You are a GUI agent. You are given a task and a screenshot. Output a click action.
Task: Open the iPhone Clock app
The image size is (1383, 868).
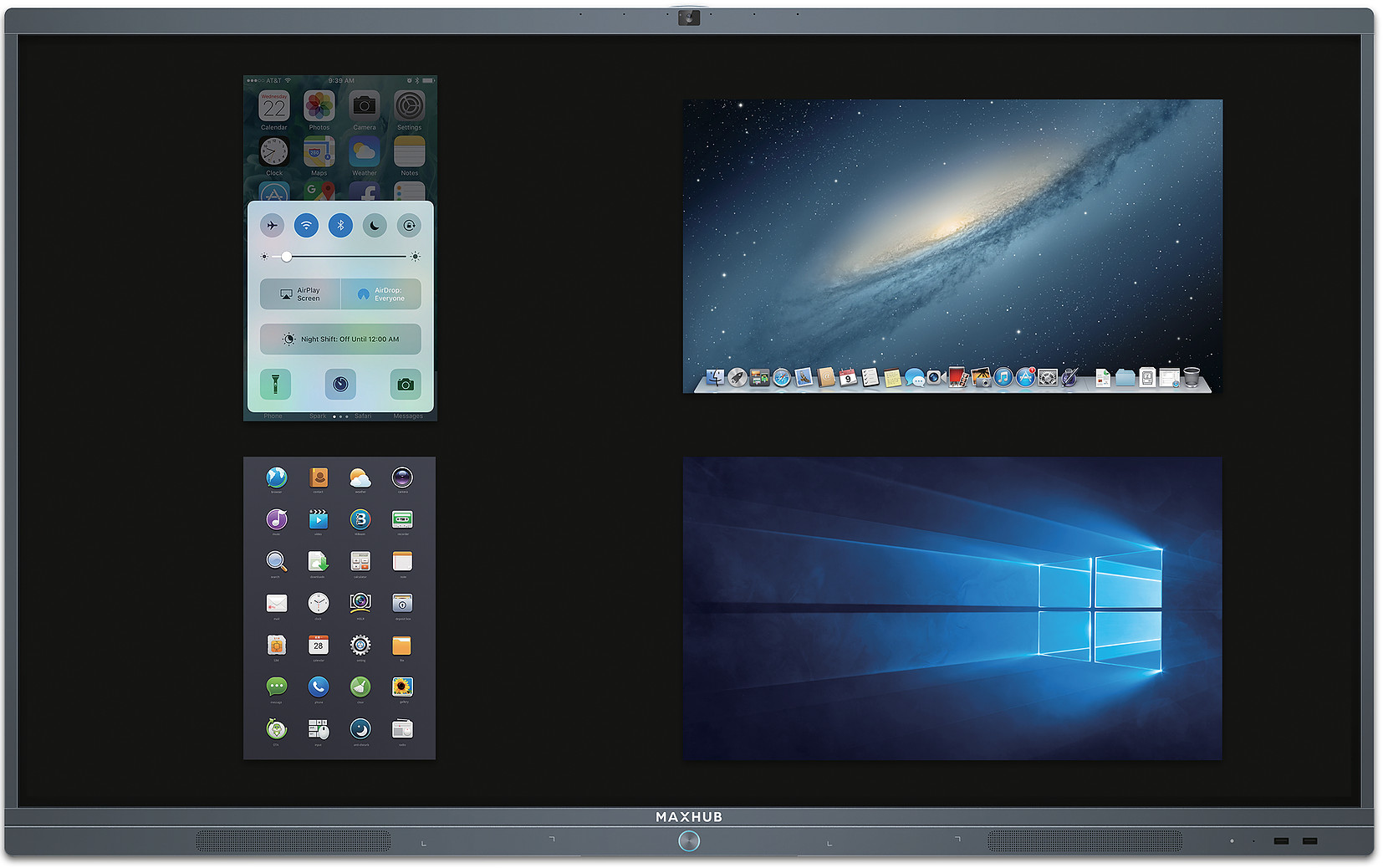(x=274, y=151)
